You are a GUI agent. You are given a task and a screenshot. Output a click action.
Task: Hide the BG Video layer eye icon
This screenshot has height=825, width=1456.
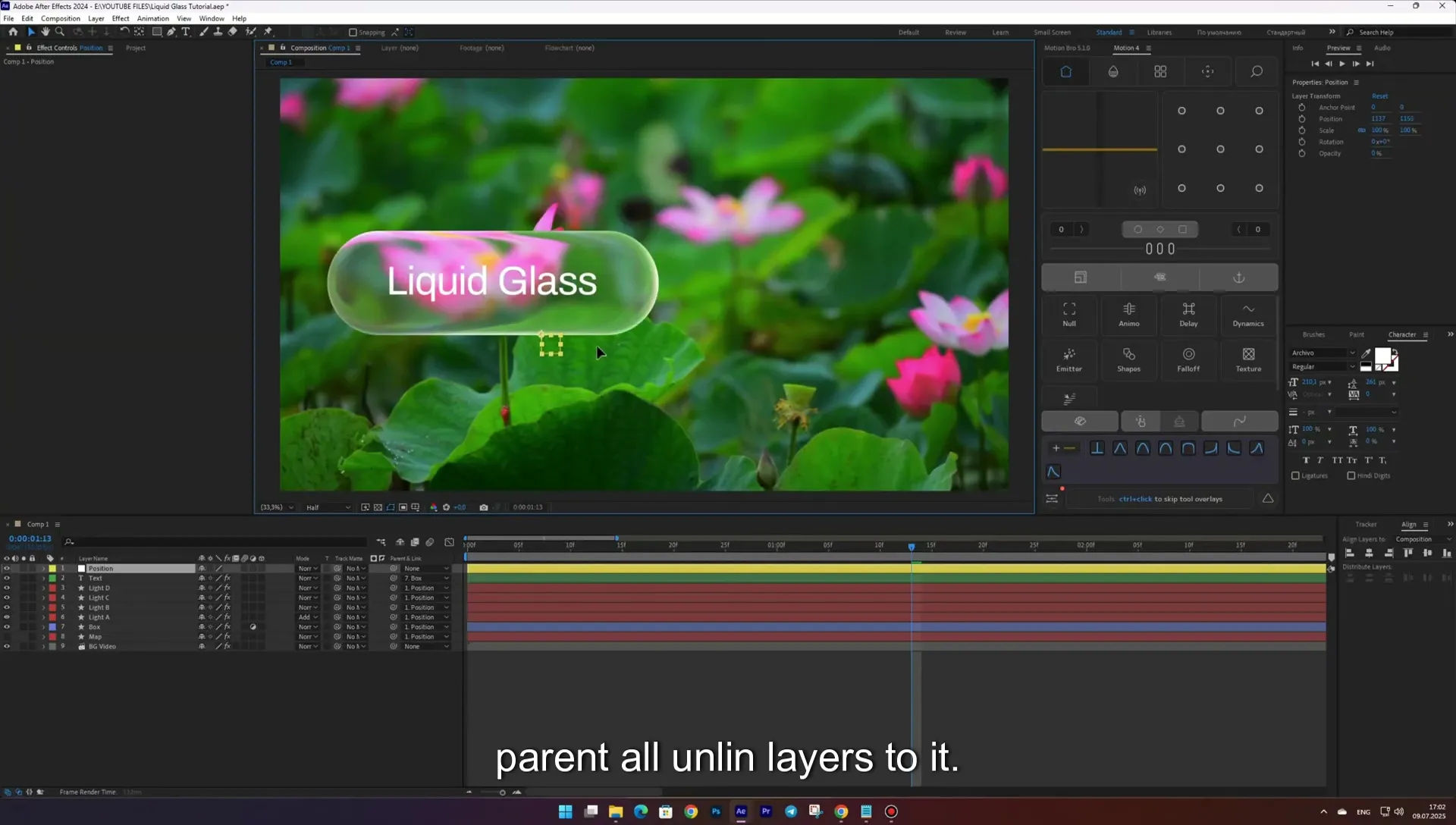pos(7,647)
